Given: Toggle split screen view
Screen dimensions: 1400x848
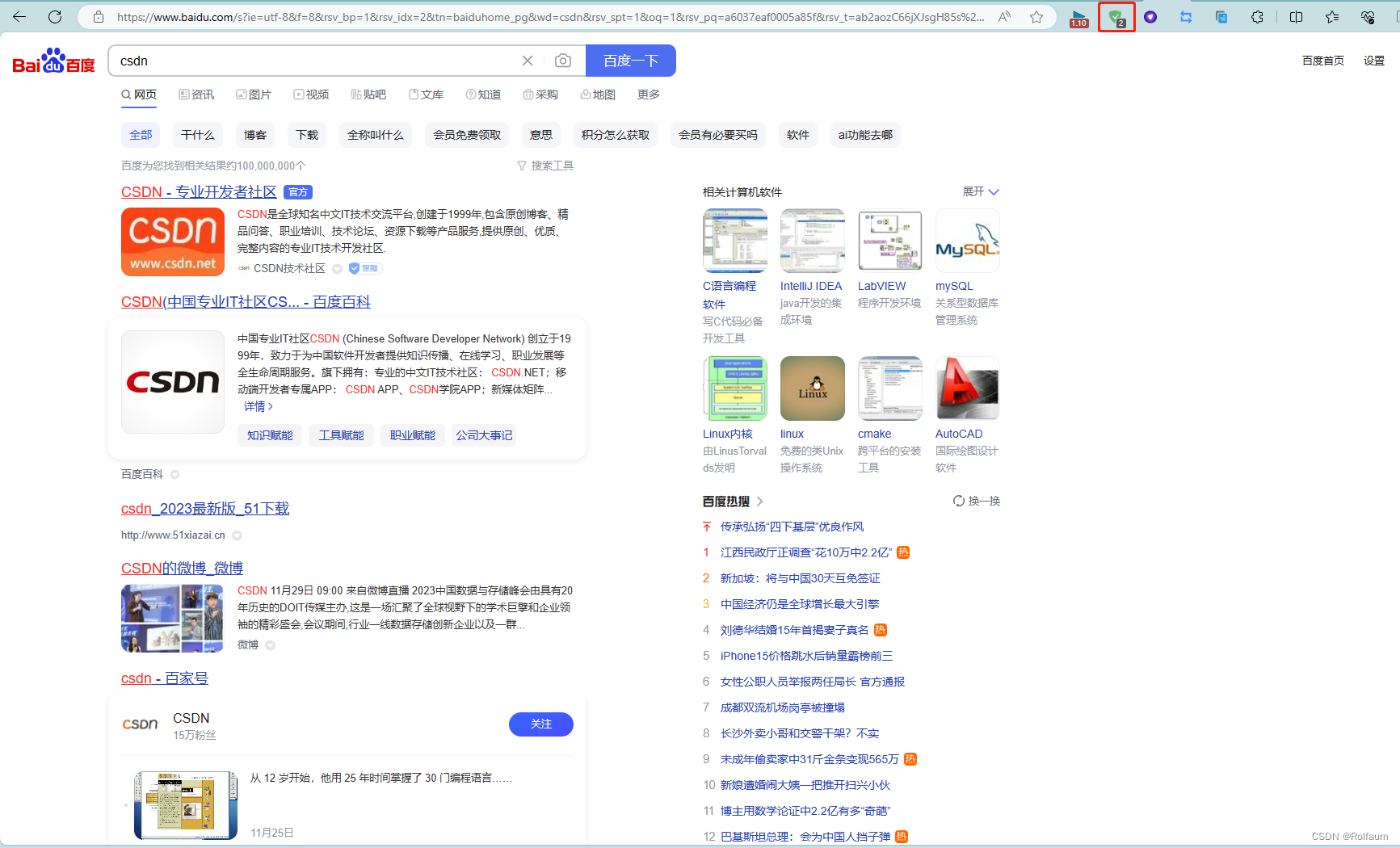Looking at the screenshot, I should click(1296, 17).
